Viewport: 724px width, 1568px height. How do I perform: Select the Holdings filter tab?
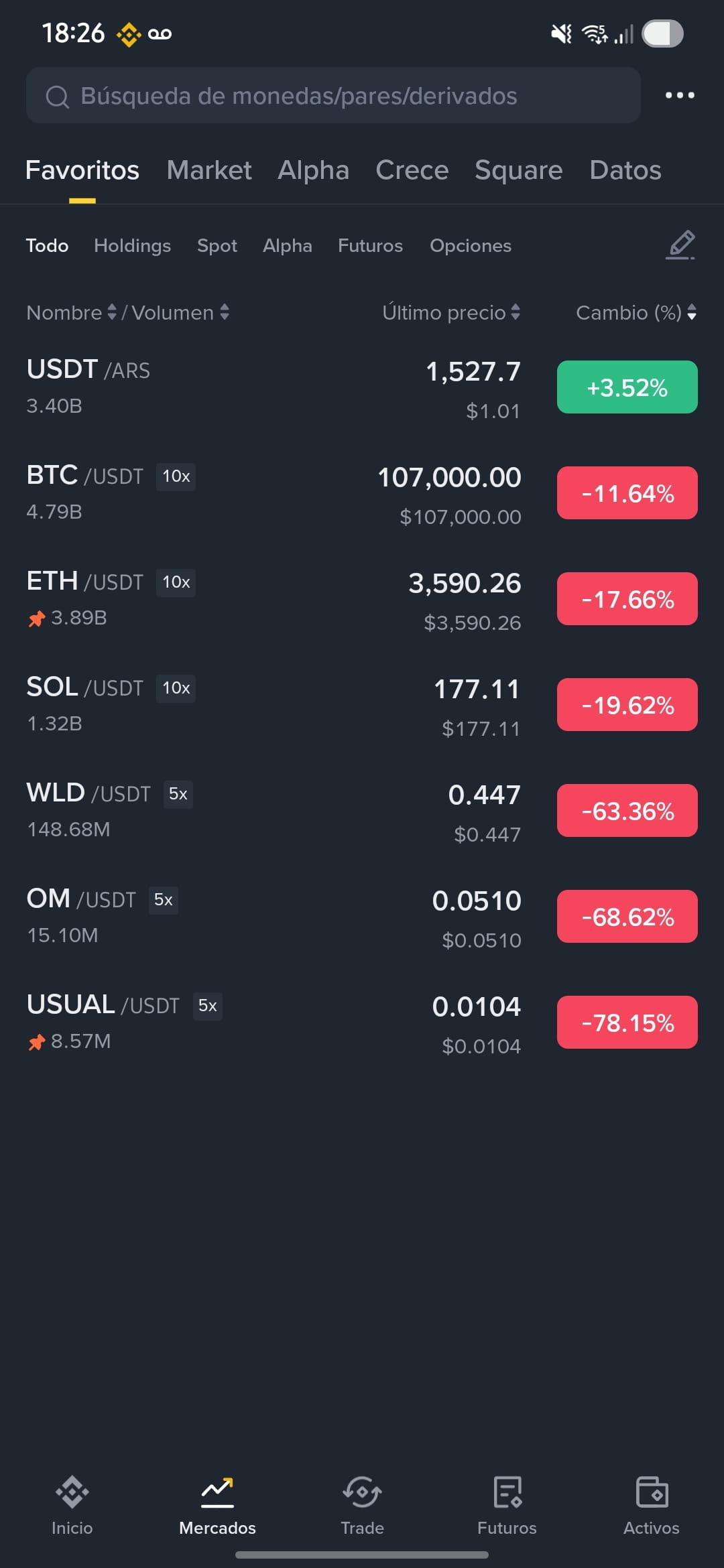(x=132, y=246)
